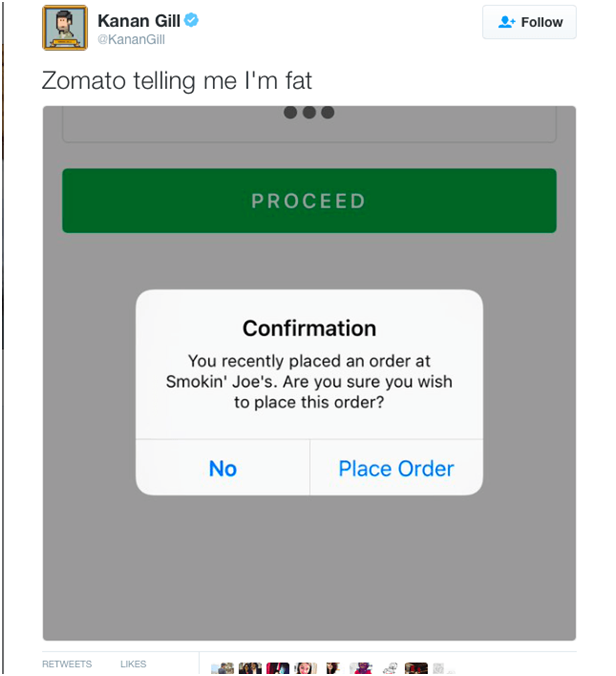Open the Kanan Gill name link
616x676 pixels.
[x=139, y=21]
